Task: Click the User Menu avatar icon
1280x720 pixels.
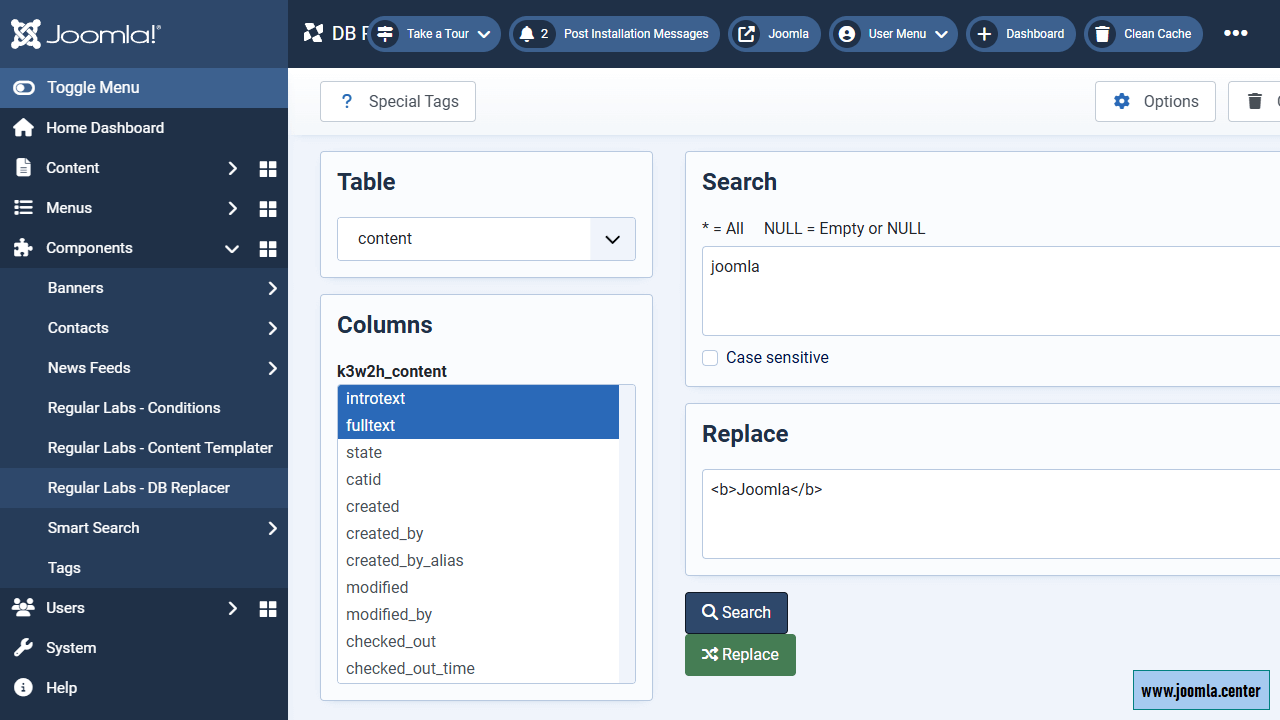Action: tap(847, 34)
